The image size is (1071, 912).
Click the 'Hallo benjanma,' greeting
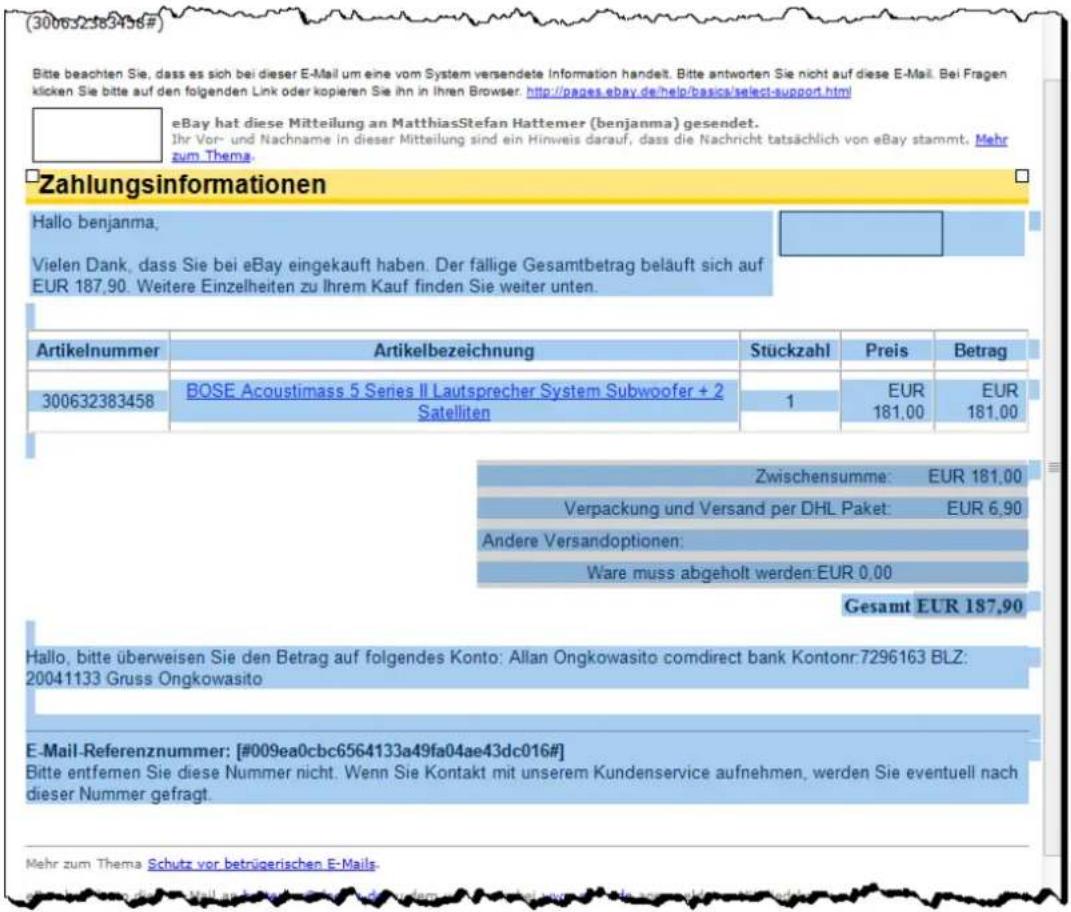(95, 222)
